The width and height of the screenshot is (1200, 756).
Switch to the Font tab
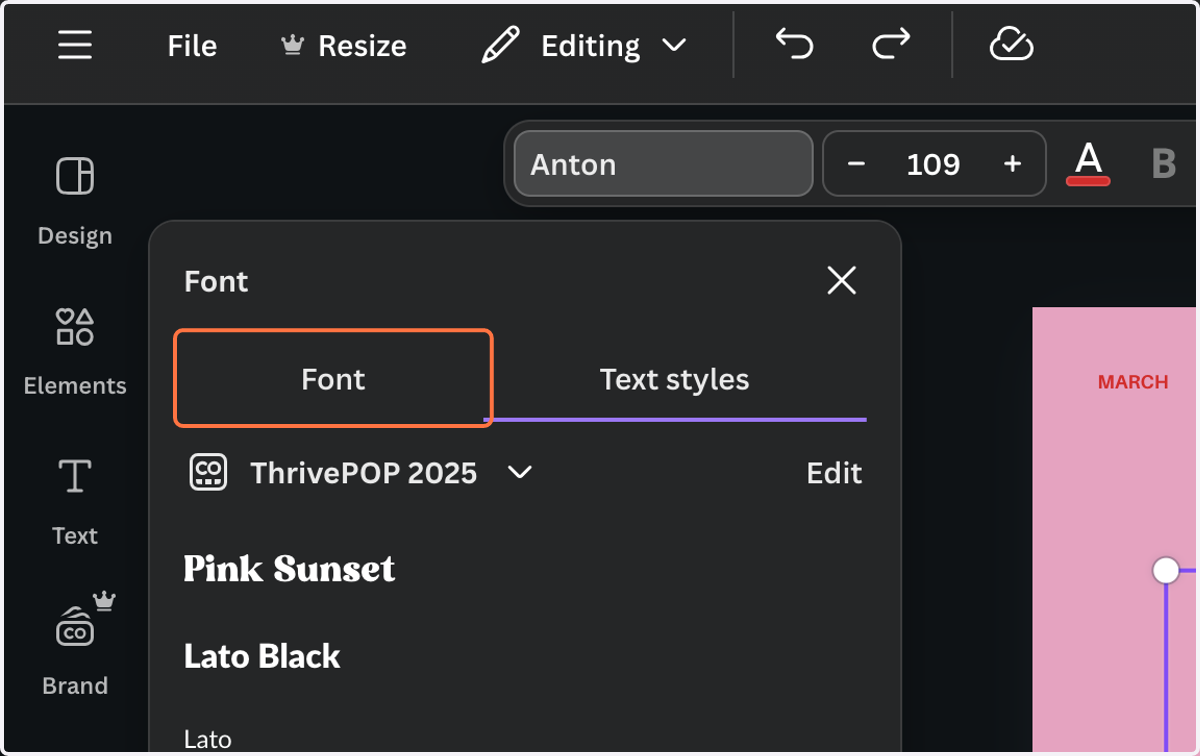tap(333, 379)
